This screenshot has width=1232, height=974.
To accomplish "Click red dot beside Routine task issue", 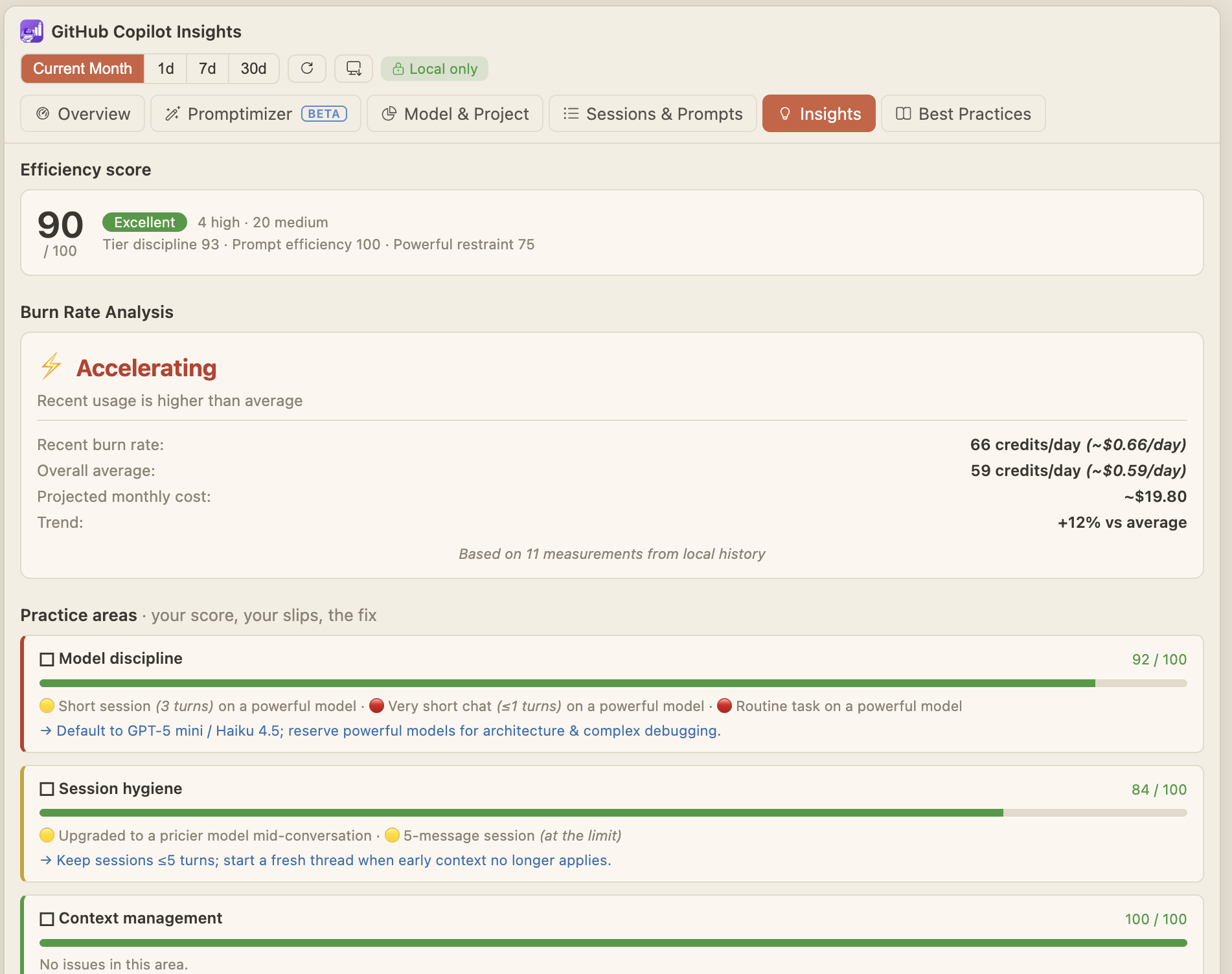I will (725, 705).
